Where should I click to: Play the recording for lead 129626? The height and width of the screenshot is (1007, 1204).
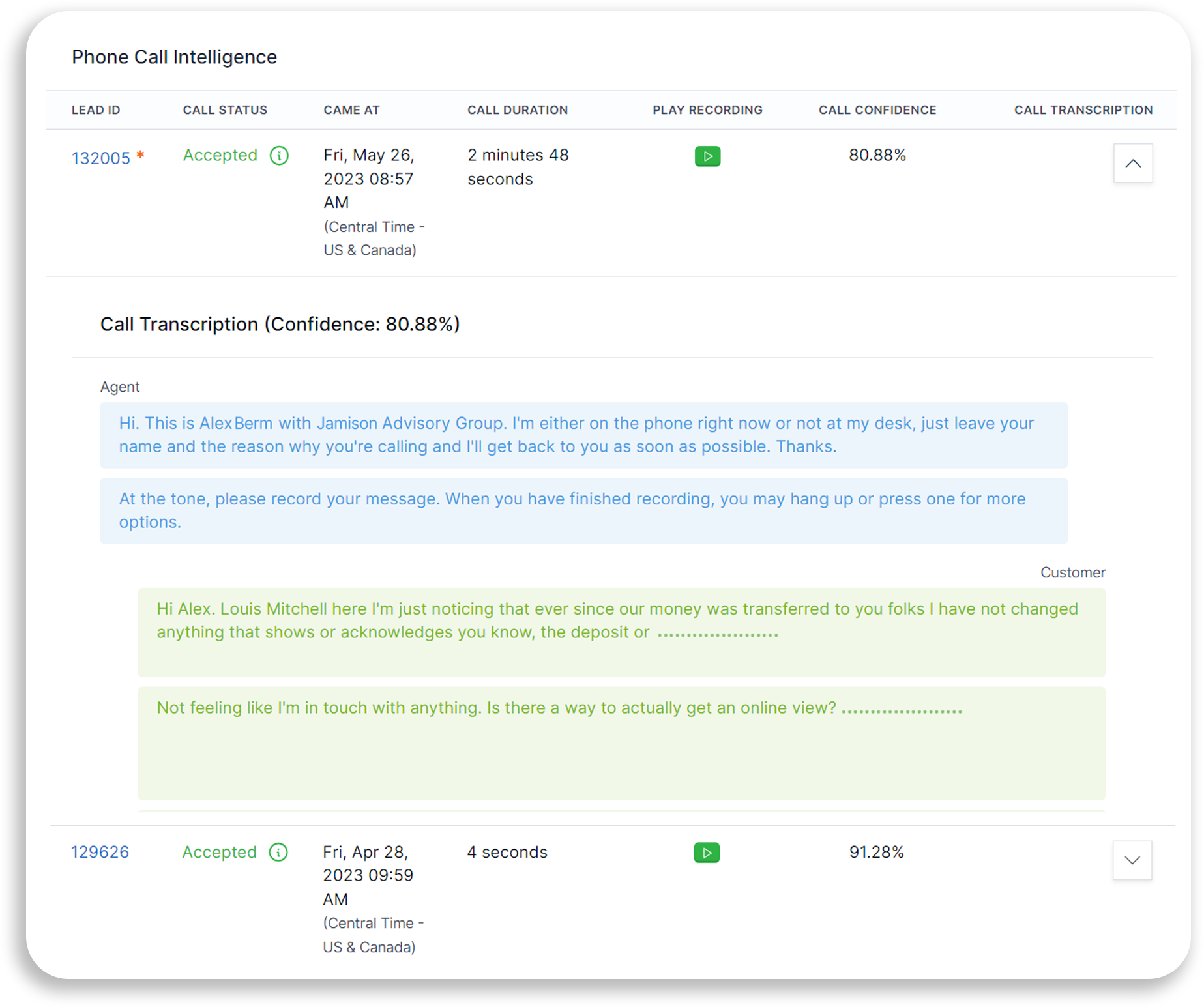707,853
